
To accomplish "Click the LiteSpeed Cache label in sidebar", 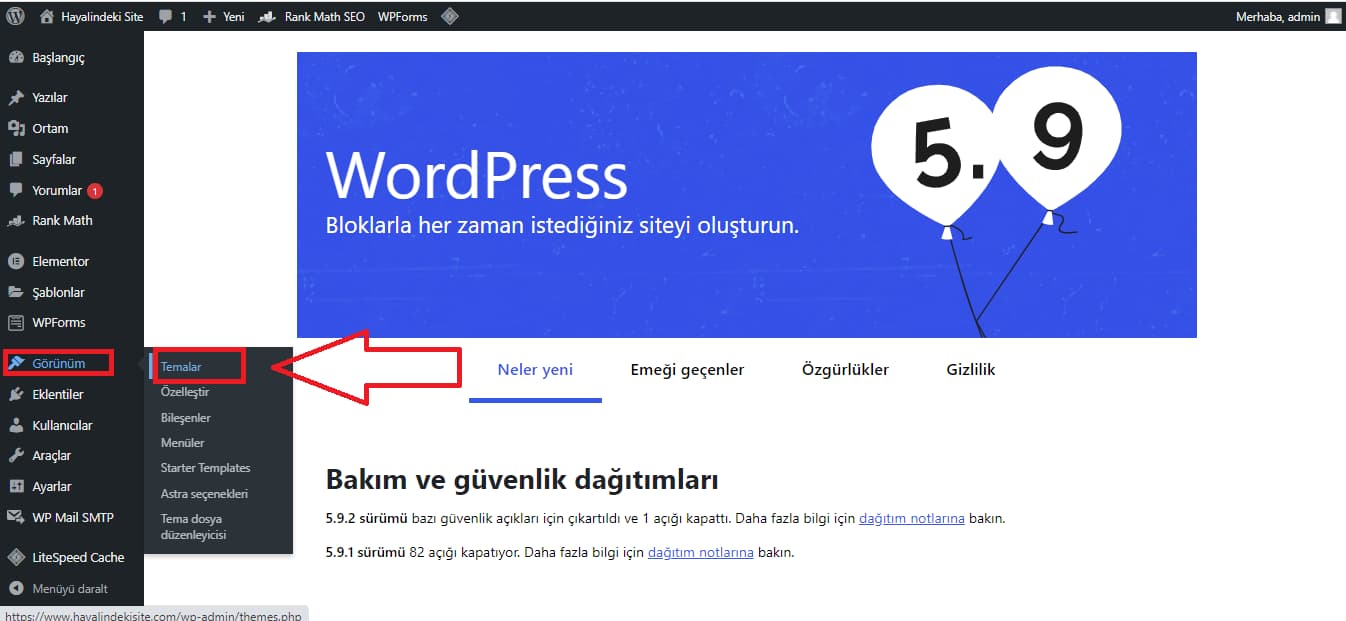I will (x=78, y=558).
